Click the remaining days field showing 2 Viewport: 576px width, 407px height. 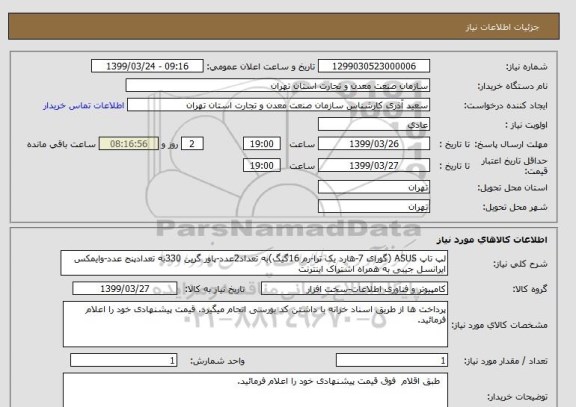tap(192, 144)
